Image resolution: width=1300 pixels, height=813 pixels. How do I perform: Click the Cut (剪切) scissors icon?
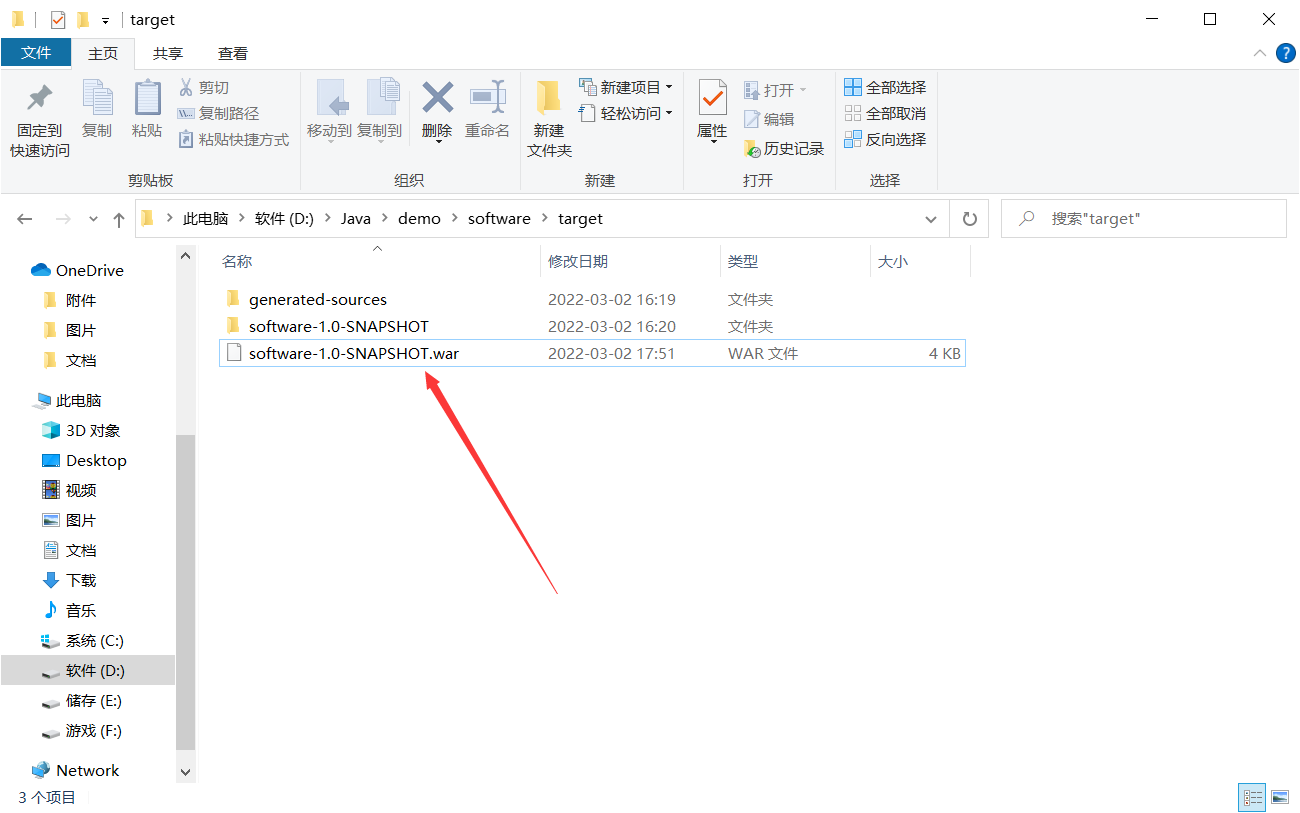[186, 88]
